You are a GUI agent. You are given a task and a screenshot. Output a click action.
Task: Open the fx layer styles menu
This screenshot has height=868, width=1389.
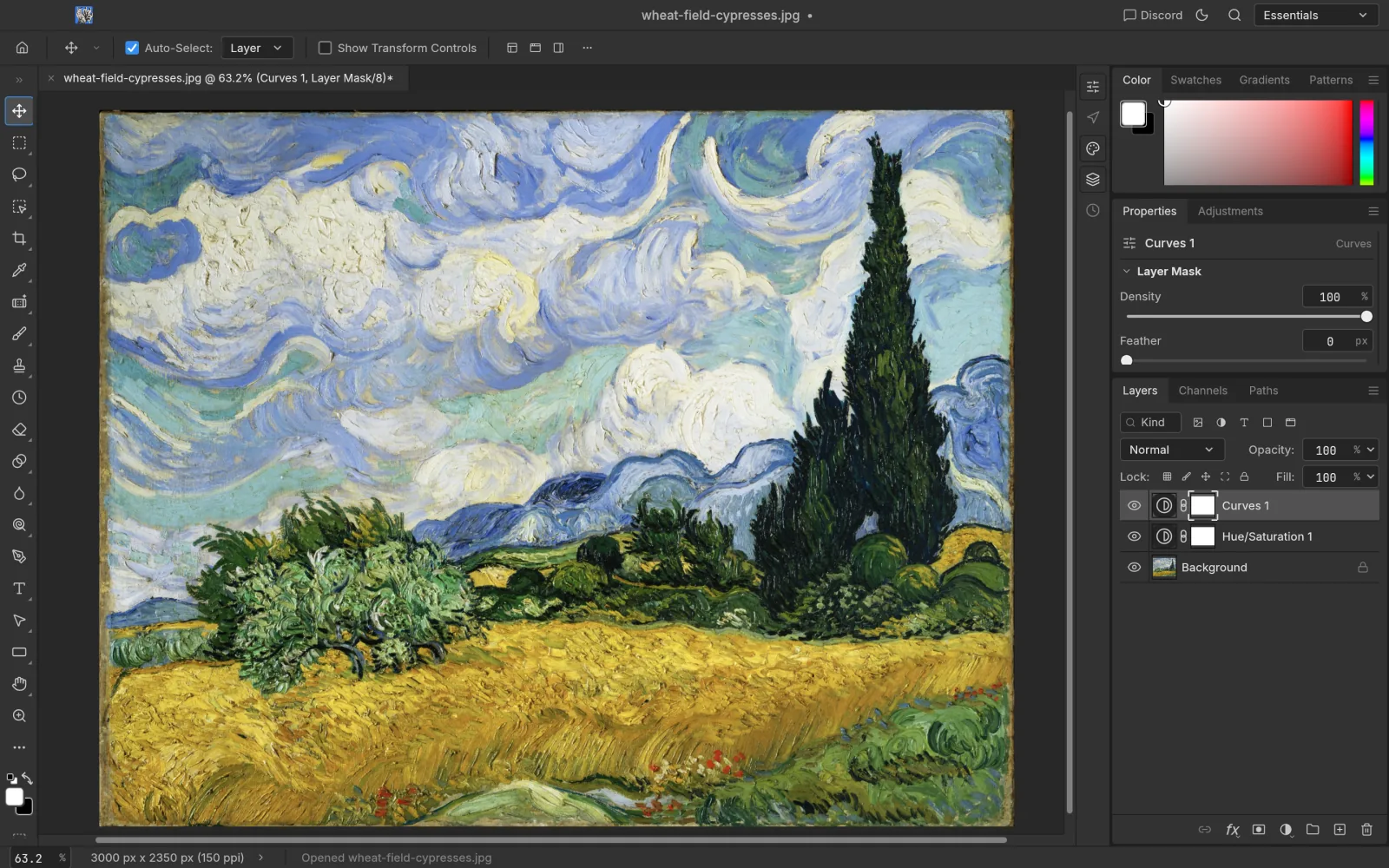point(1232,830)
